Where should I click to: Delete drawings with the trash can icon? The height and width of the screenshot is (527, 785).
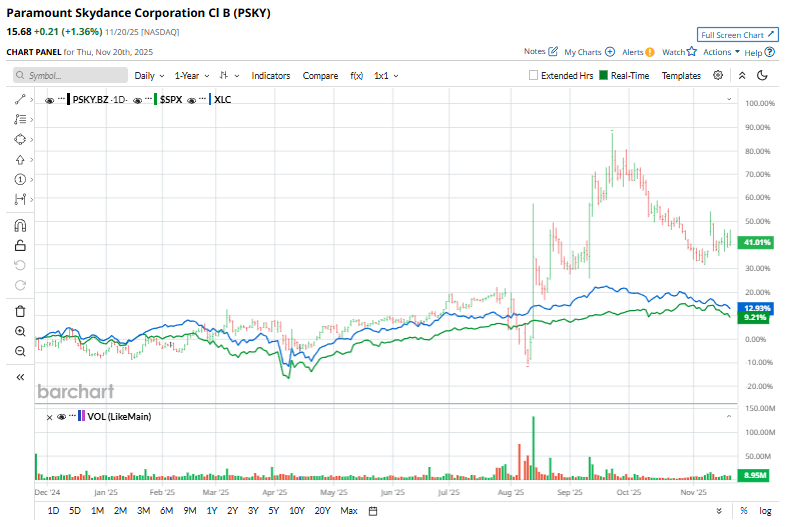(20, 311)
